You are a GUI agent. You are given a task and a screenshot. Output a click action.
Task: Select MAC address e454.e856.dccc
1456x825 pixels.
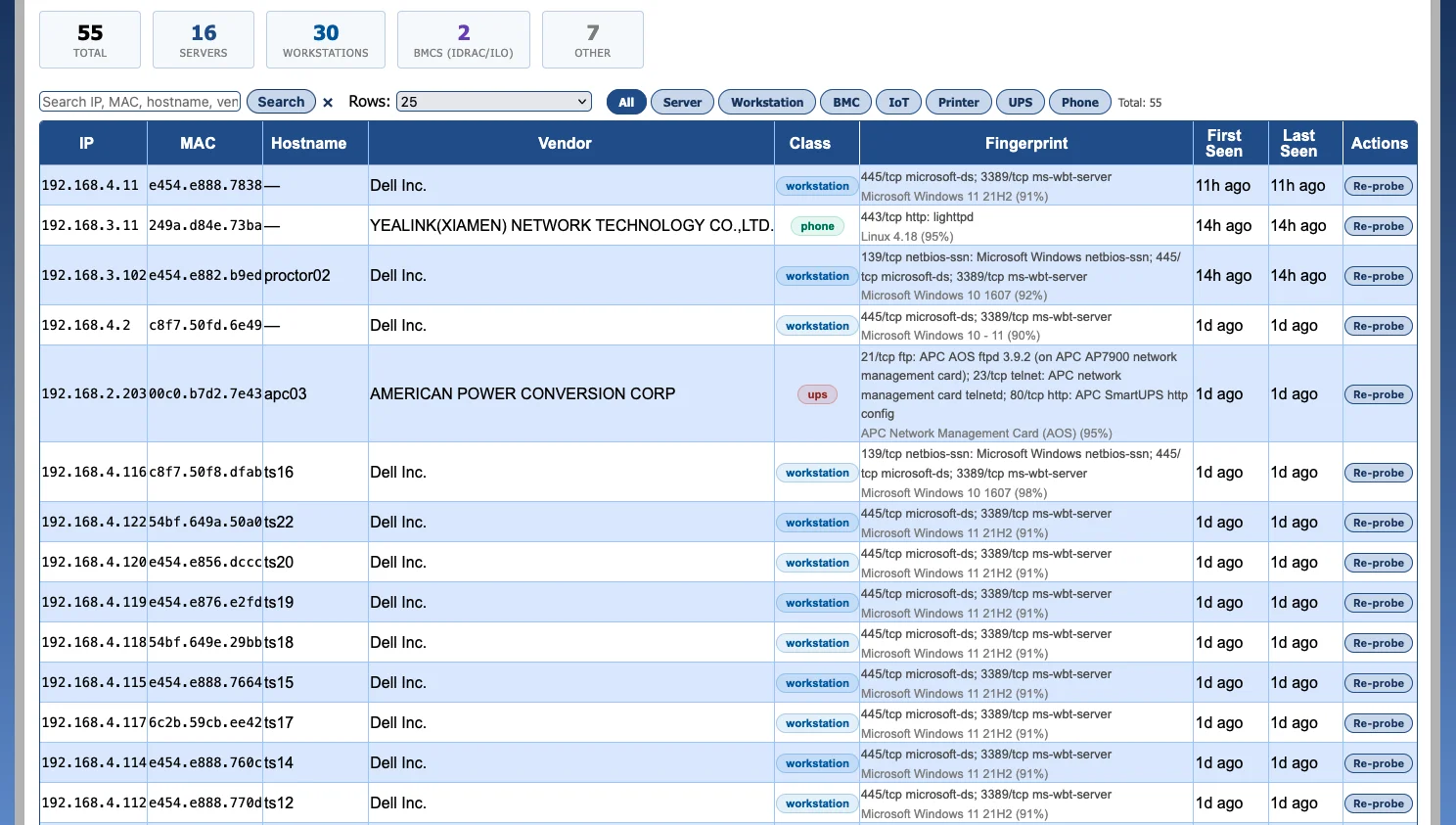pos(205,562)
